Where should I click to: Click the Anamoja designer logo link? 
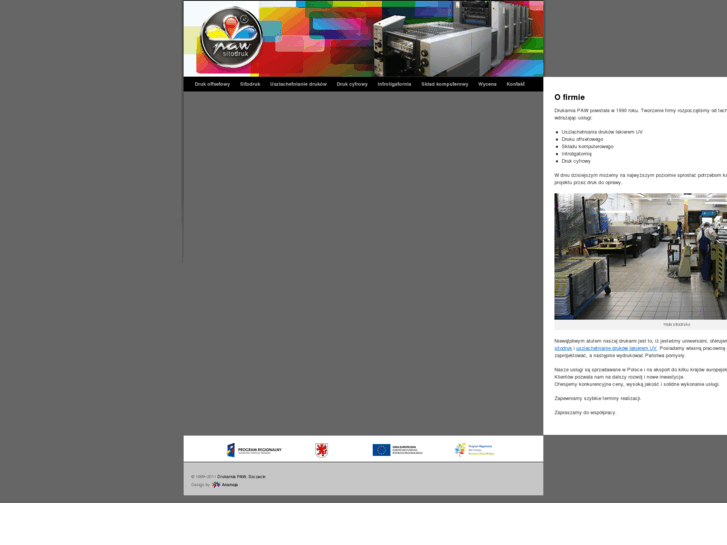(225, 485)
